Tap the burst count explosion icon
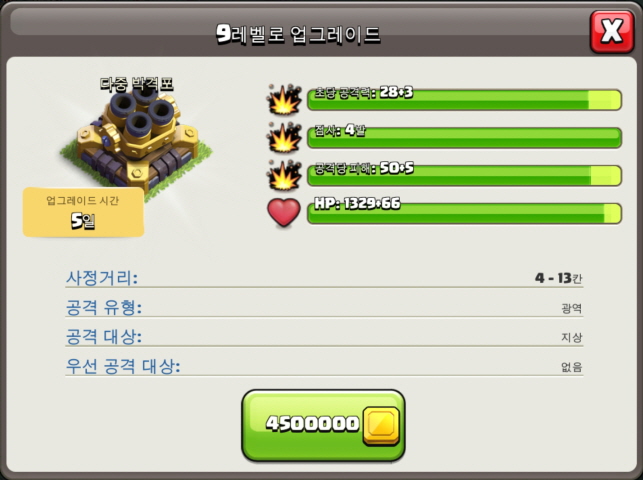This screenshot has width=643, height=480. click(x=284, y=137)
